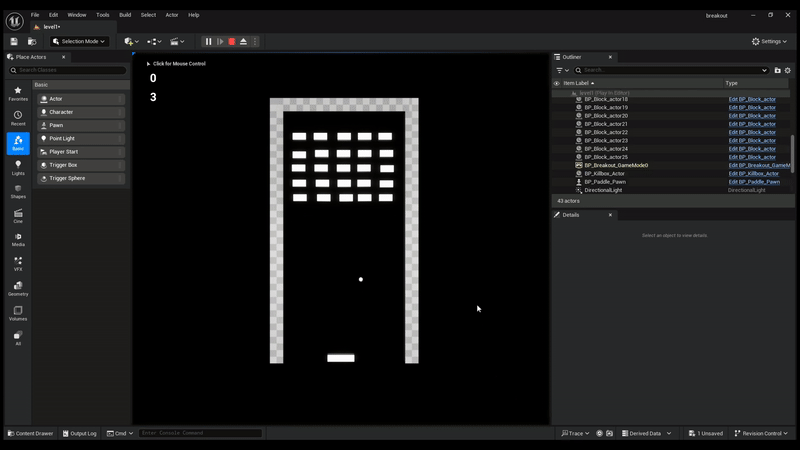Image resolution: width=800 pixels, height=450 pixels.
Task: Click for Mouse Control in the viewport
Action: click(176, 64)
